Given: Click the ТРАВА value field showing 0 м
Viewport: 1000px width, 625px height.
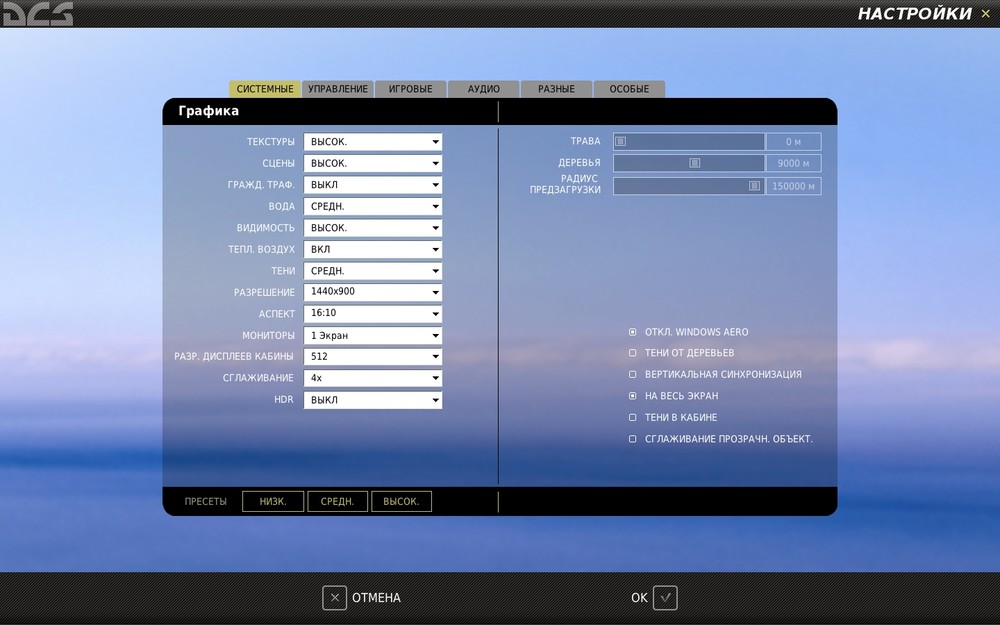Looking at the screenshot, I should [793, 142].
